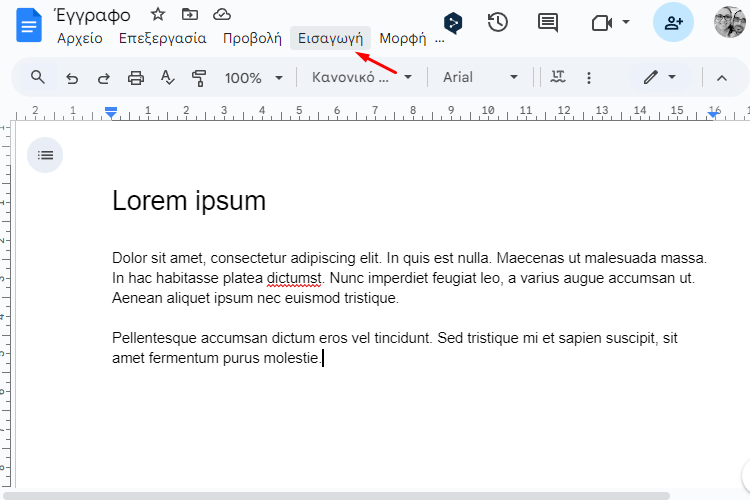Image resolution: width=750 pixels, height=500 pixels.
Task: Click the text "Aenean aliquet ipsum nec euismod tristique."
Action: click(255, 298)
